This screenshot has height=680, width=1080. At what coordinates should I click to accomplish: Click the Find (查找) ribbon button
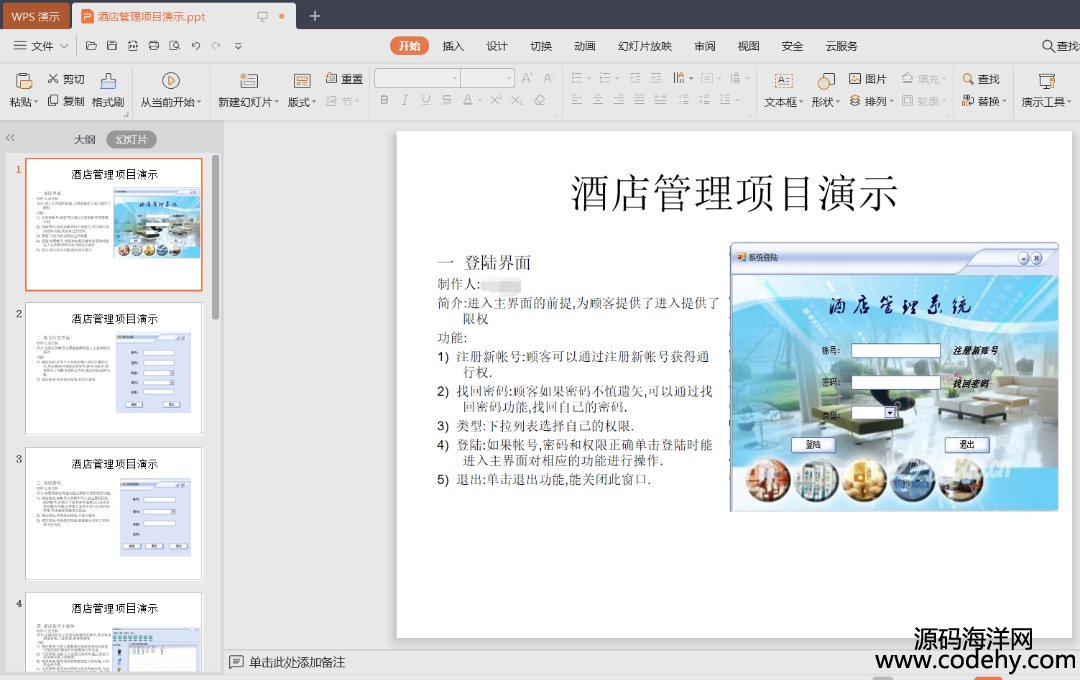coord(981,79)
